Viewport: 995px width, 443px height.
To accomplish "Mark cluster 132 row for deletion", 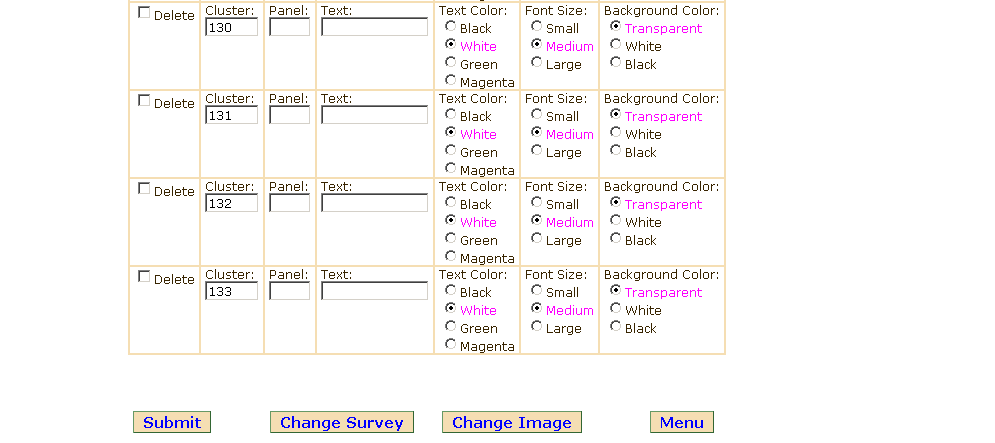I will click(x=144, y=189).
